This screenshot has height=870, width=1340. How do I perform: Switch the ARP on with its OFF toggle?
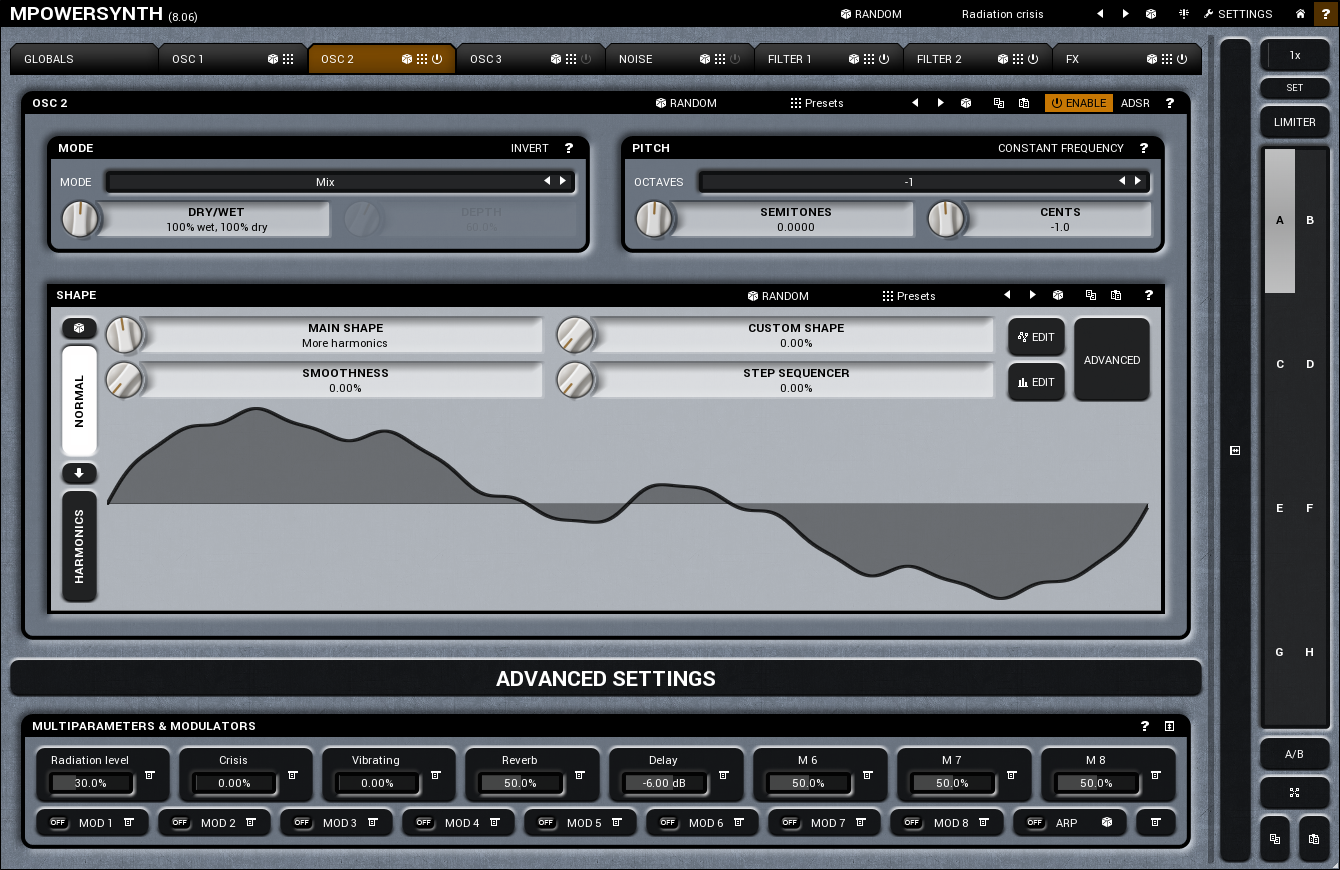coord(1034,823)
